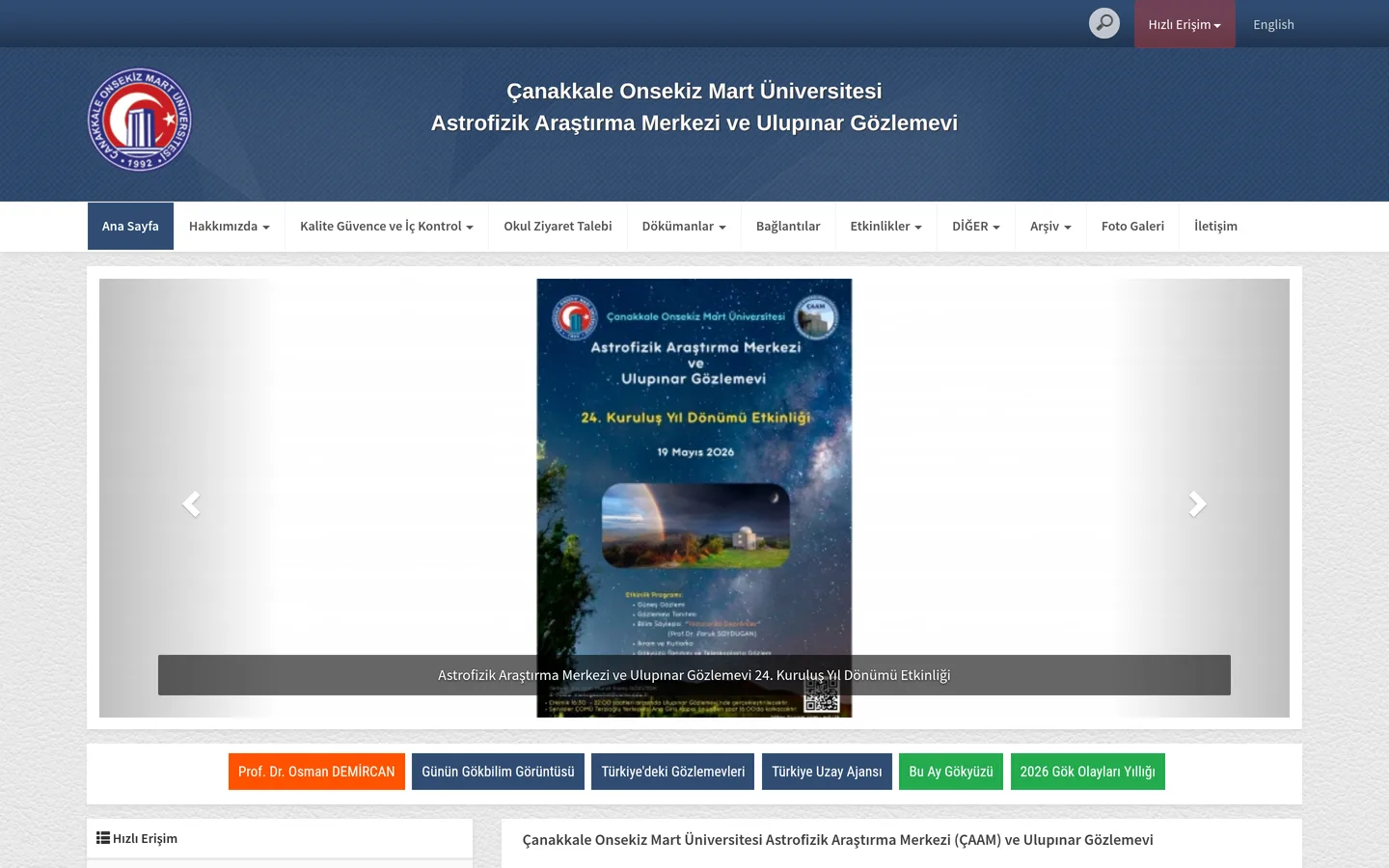Click the ÇAAM ve Ulupınar Gözlemevi section heading
Image resolution: width=1389 pixels, height=868 pixels.
(x=837, y=840)
